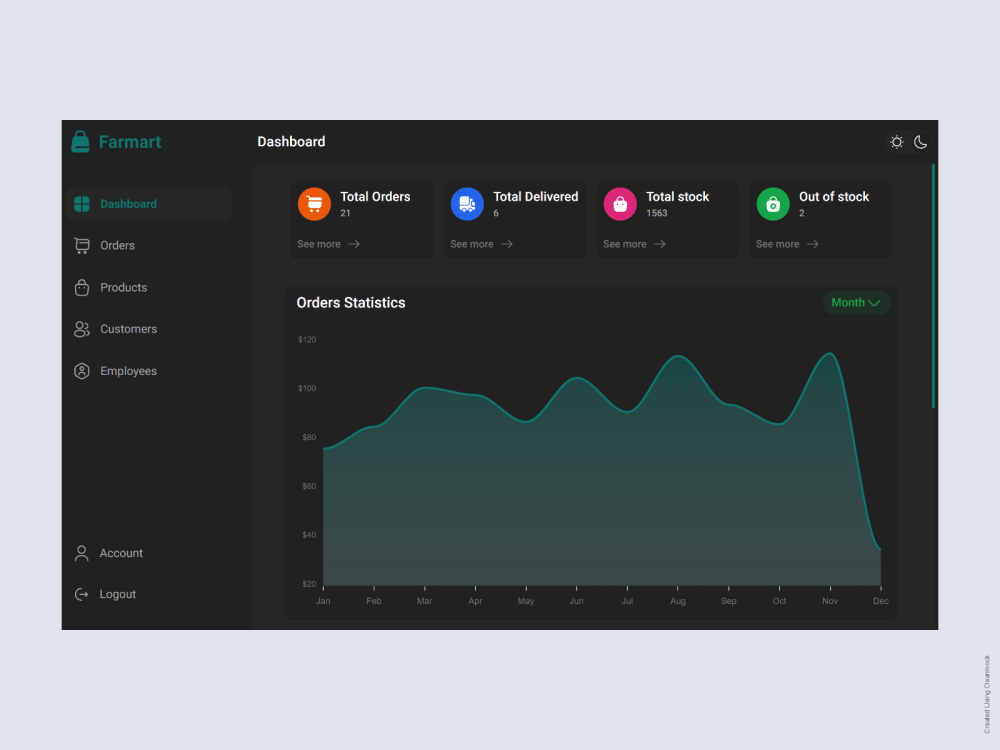
Task: Click the Farmart brand name
Action: [x=130, y=142]
